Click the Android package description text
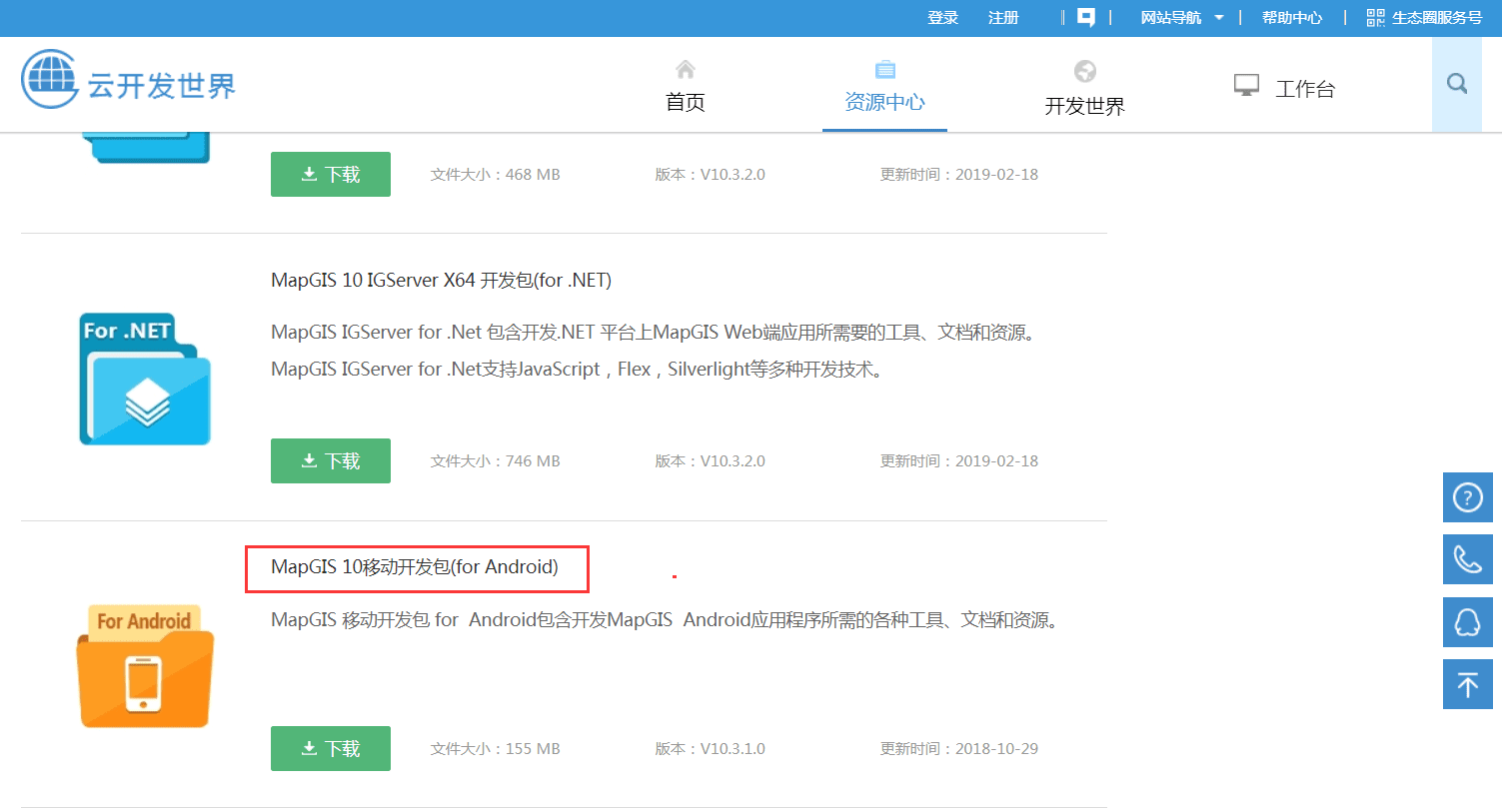 pos(666,620)
